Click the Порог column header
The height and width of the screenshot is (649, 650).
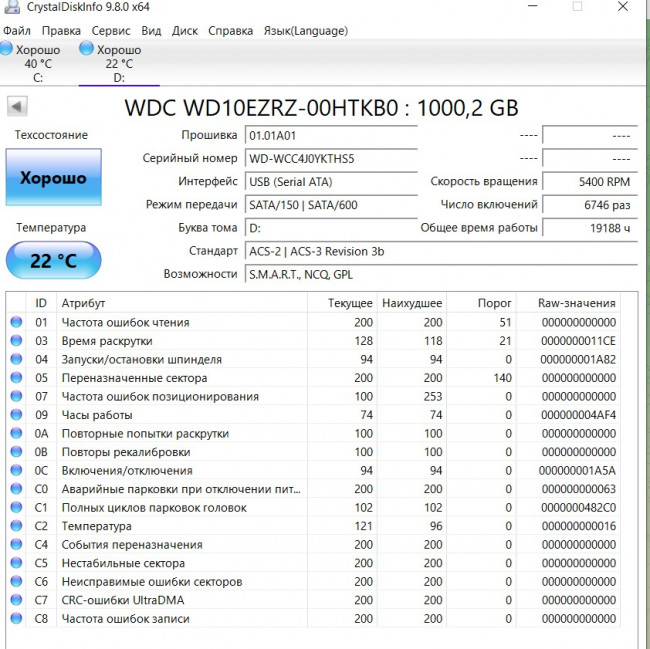pyautogui.click(x=481, y=303)
